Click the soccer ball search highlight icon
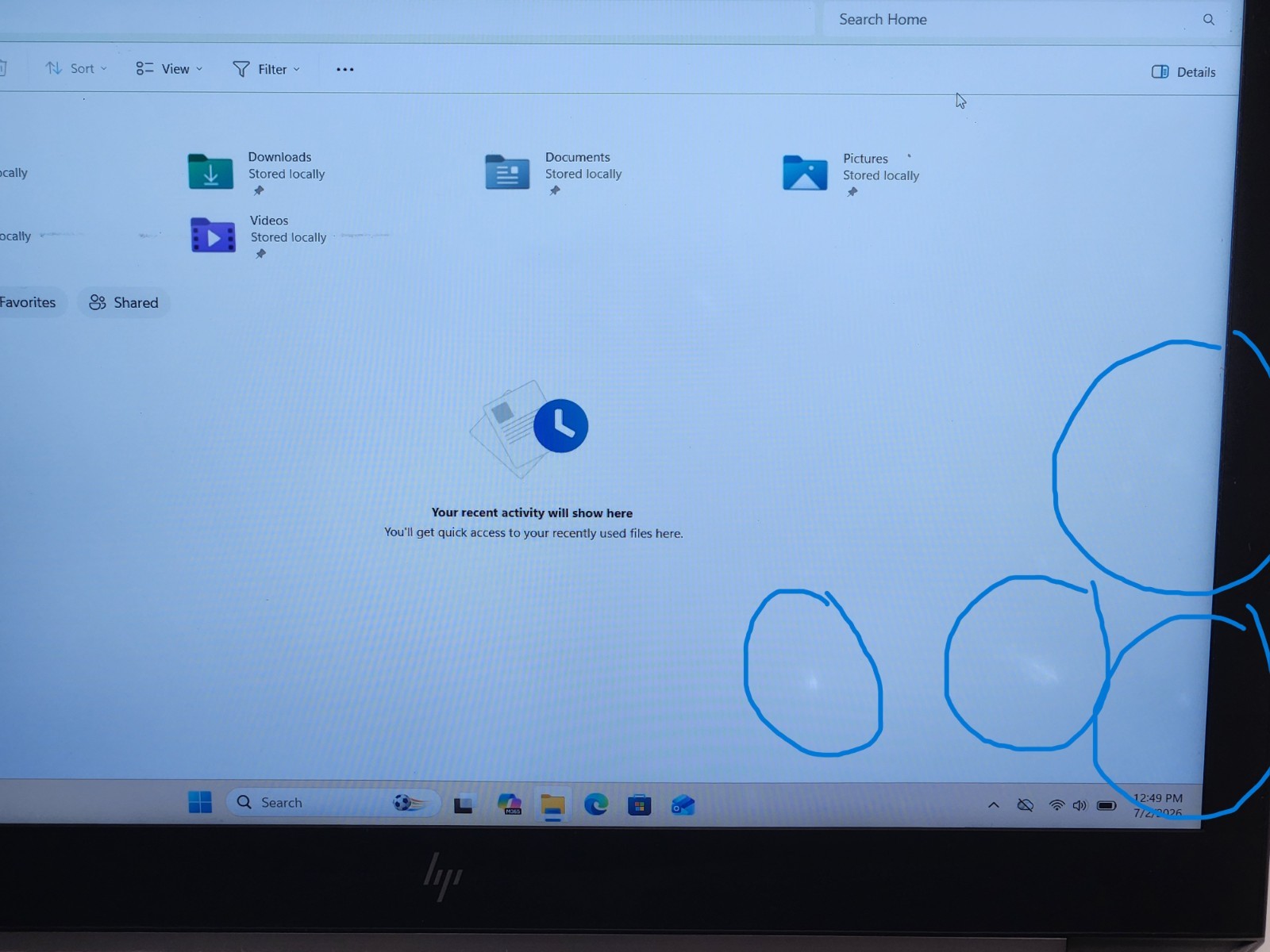 tap(410, 803)
